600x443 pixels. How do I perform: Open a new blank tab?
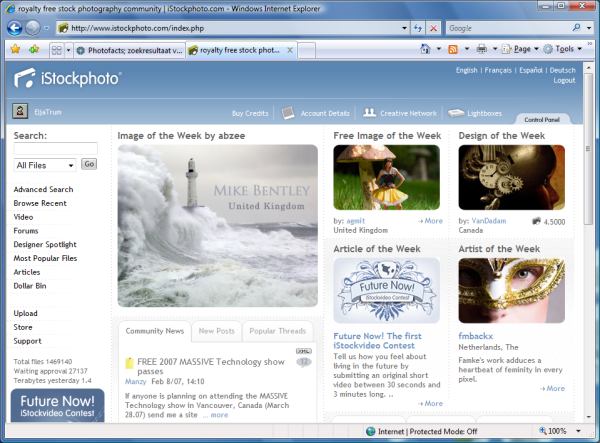coord(307,50)
